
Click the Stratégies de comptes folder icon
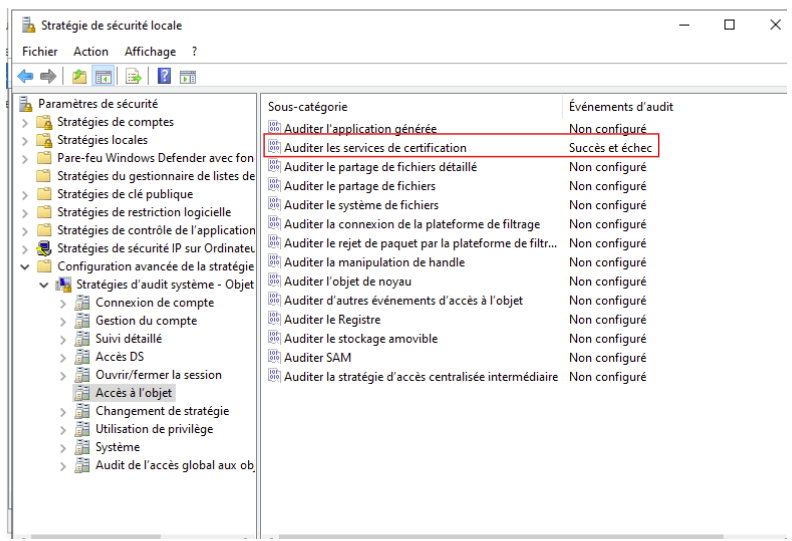point(44,122)
